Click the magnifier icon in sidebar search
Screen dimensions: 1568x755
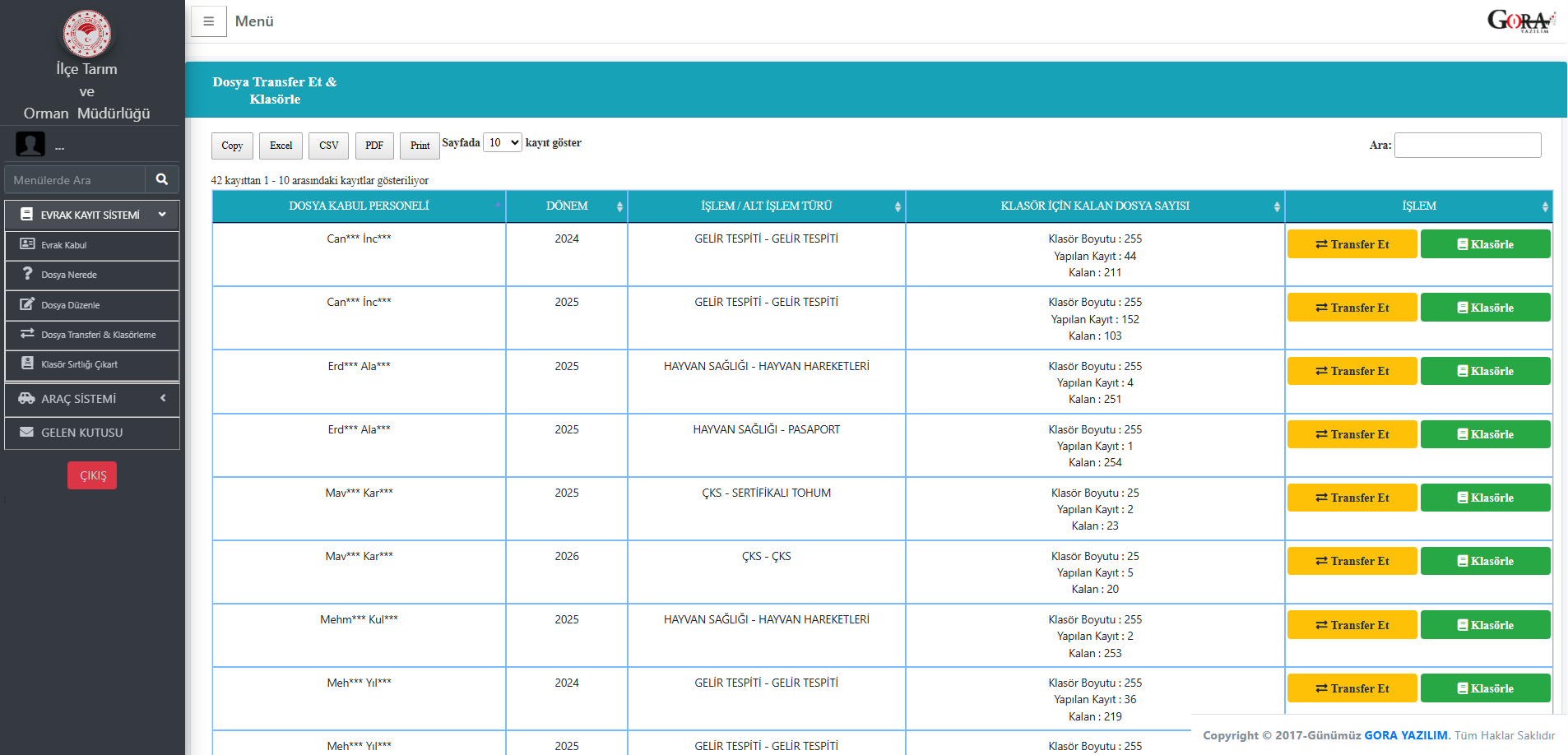[162, 179]
